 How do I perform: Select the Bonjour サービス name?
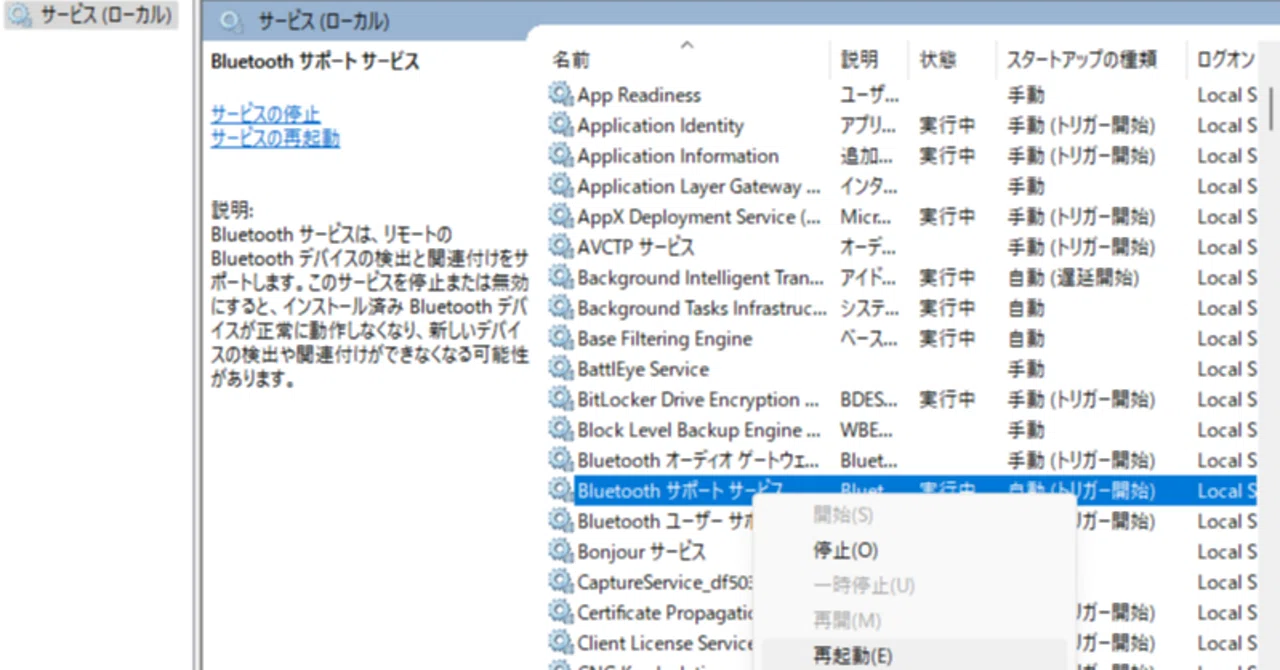641,552
